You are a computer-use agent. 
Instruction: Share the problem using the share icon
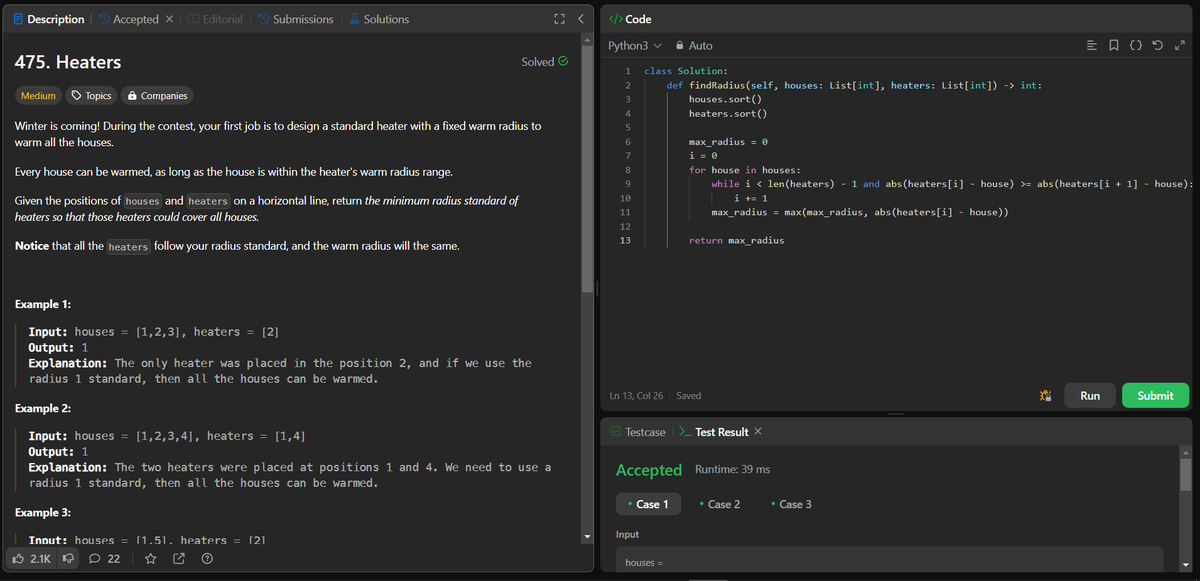tap(178, 558)
